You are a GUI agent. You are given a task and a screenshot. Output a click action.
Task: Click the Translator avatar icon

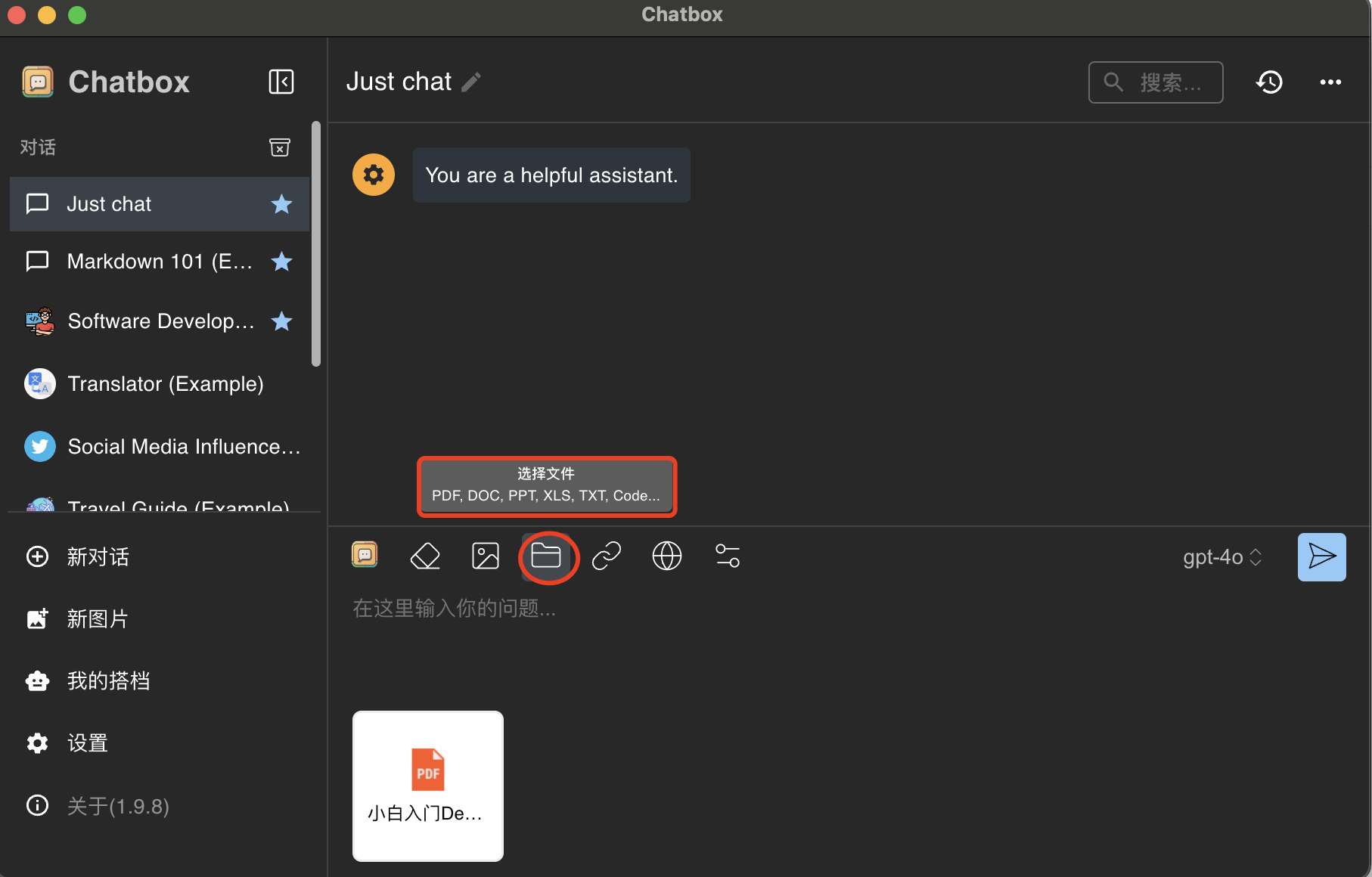(39, 384)
